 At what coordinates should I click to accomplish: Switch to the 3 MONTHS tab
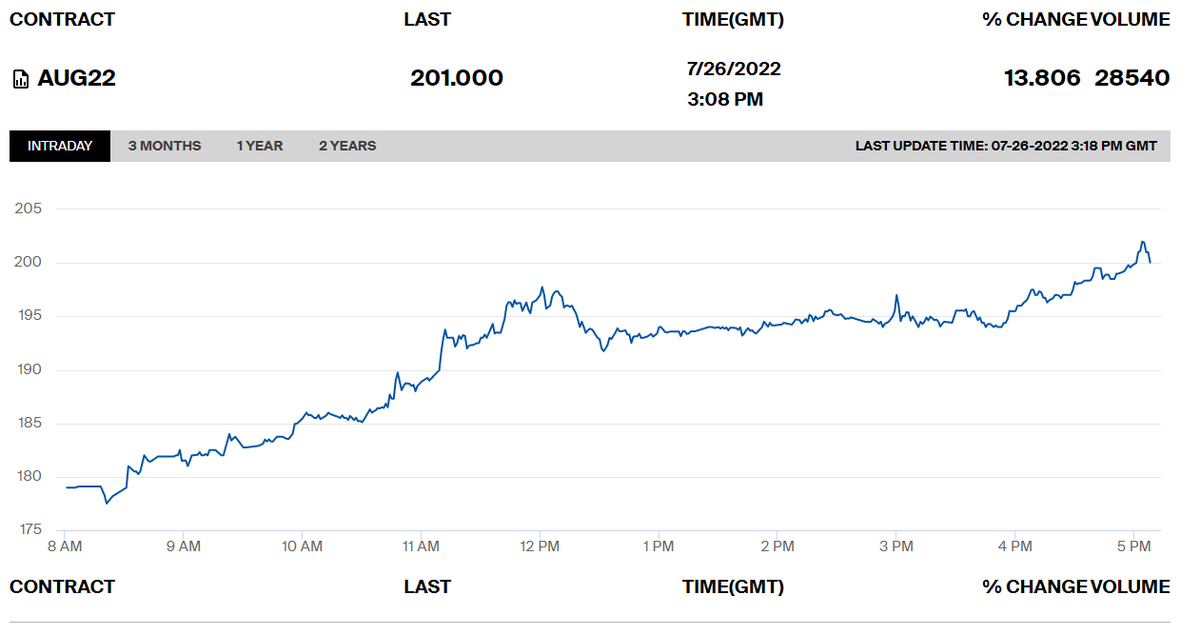(164, 146)
